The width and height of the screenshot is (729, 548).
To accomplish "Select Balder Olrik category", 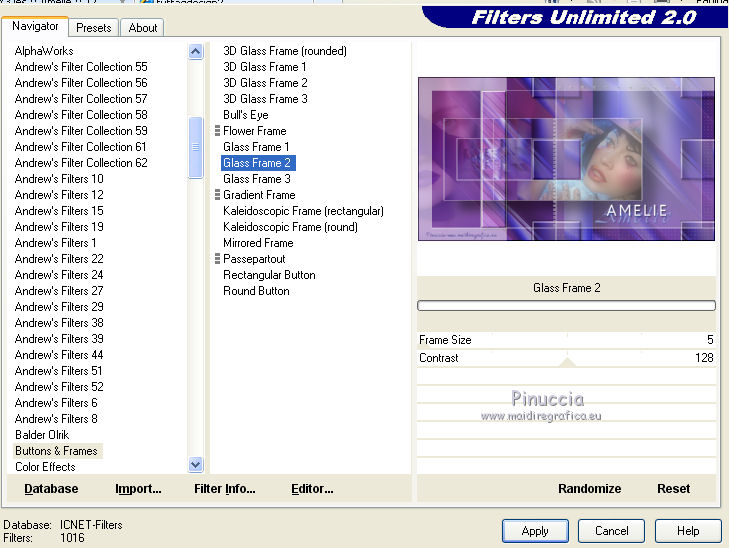I will (42, 435).
